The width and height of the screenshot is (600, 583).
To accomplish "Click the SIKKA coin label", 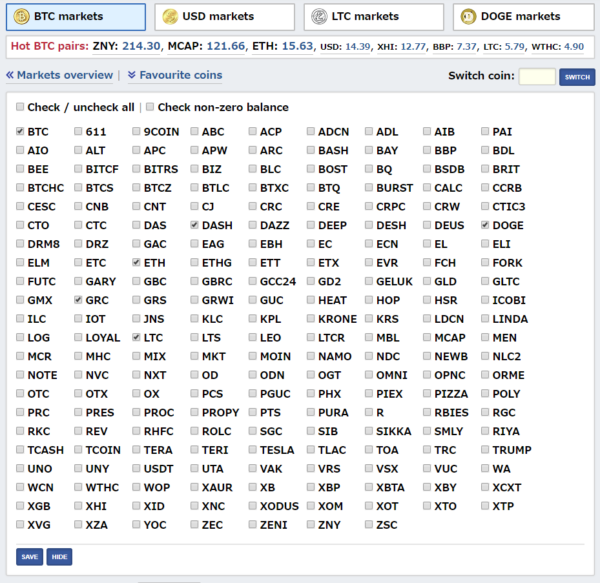I will (393, 431).
